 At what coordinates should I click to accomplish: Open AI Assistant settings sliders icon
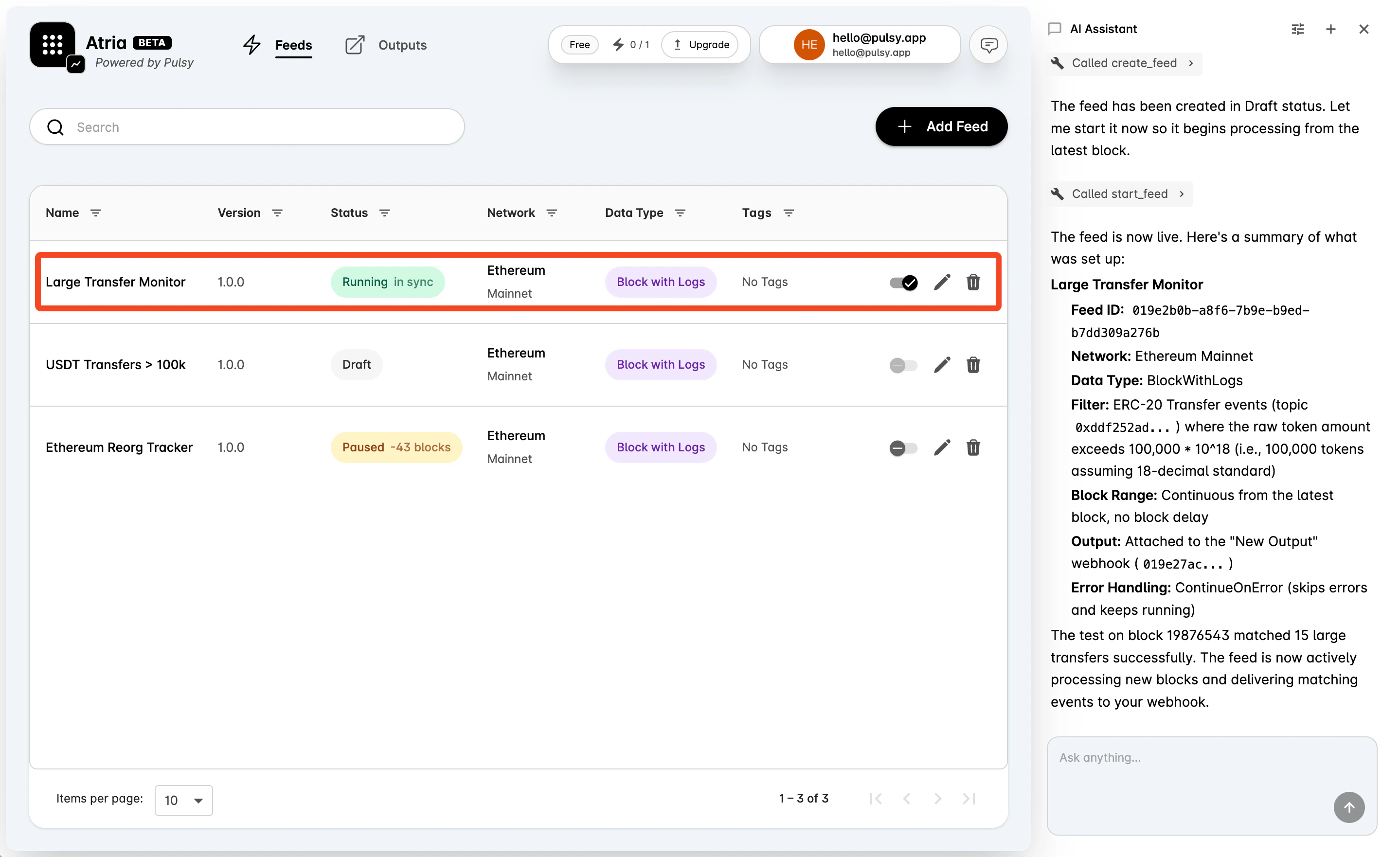point(1298,29)
